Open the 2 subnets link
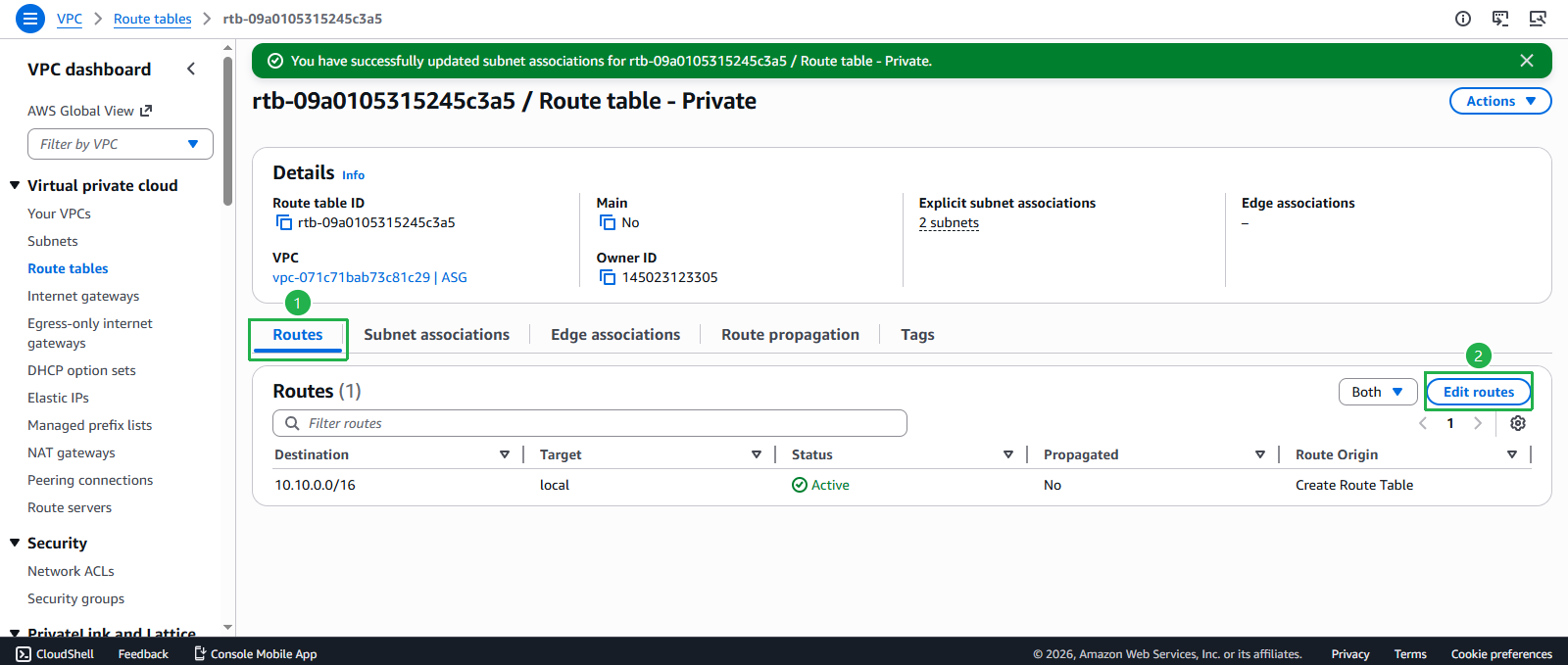The width and height of the screenshot is (1568, 665). pyautogui.click(x=949, y=222)
